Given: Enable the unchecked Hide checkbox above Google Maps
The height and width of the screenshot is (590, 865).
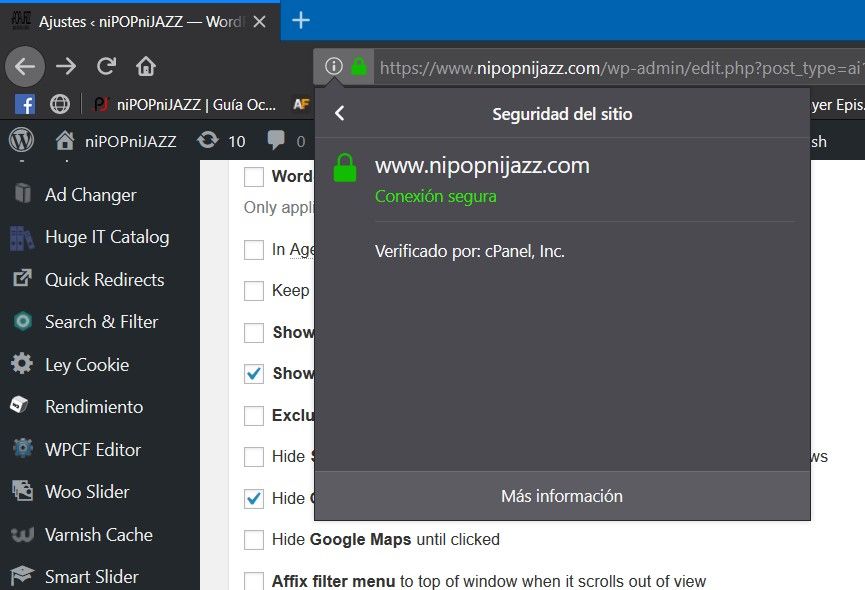Looking at the screenshot, I should click(254, 457).
